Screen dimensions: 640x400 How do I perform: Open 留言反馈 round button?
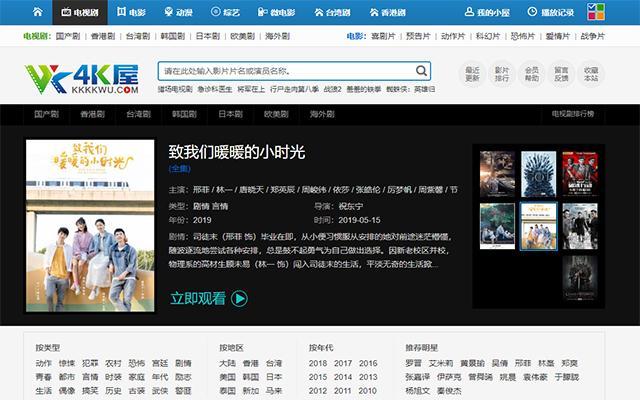tap(561, 74)
